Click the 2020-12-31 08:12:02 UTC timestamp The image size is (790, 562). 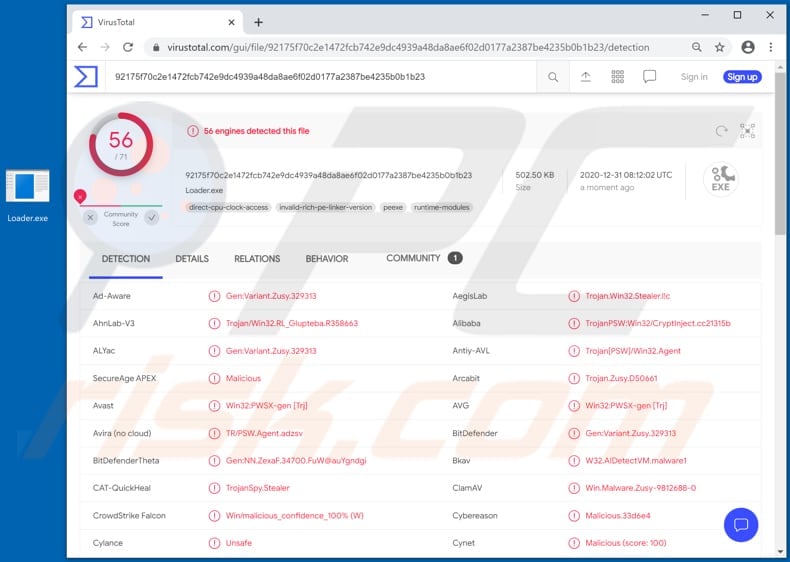(626, 175)
